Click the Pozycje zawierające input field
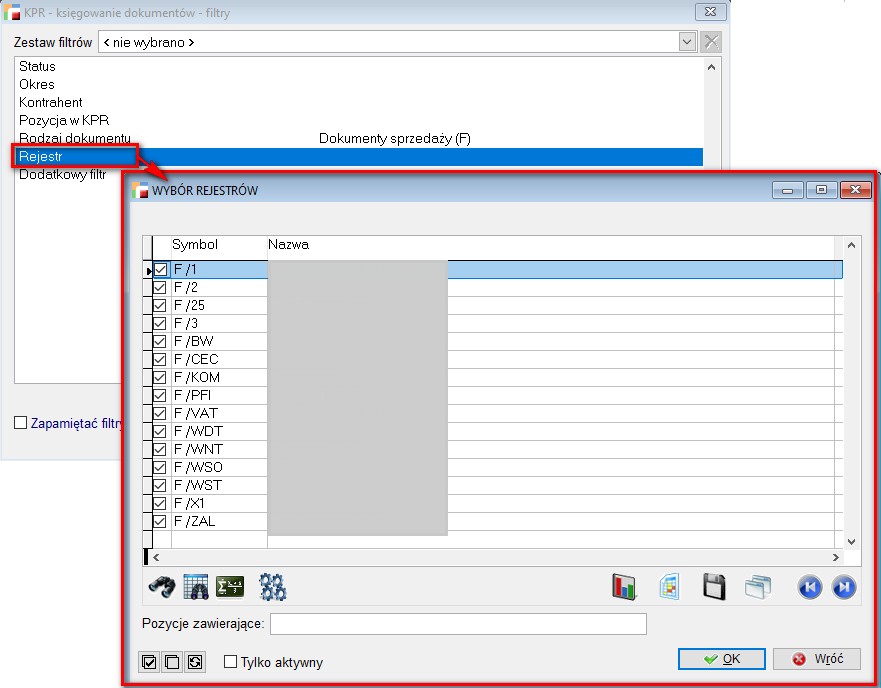 click(x=458, y=624)
